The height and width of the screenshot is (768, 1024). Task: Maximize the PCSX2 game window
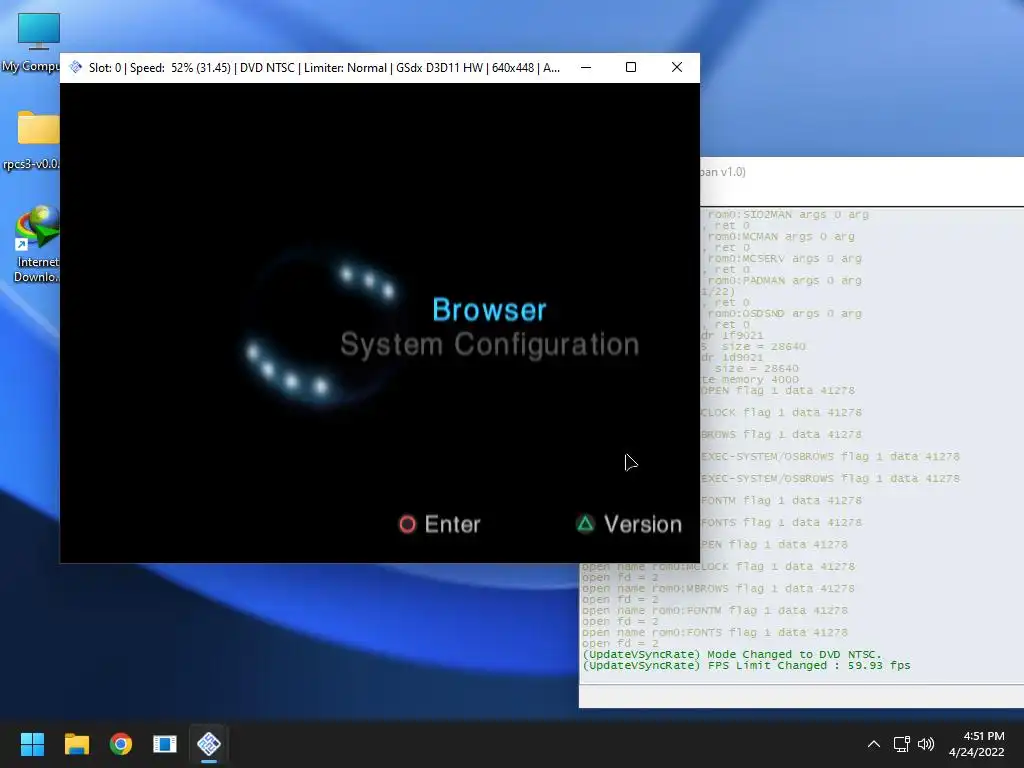(x=631, y=67)
